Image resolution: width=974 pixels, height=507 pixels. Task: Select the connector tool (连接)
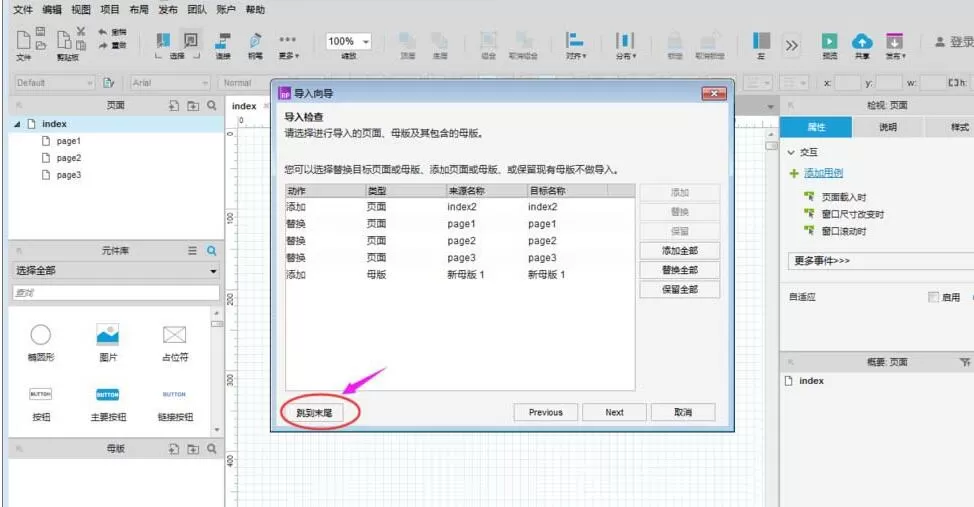[x=222, y=41]
